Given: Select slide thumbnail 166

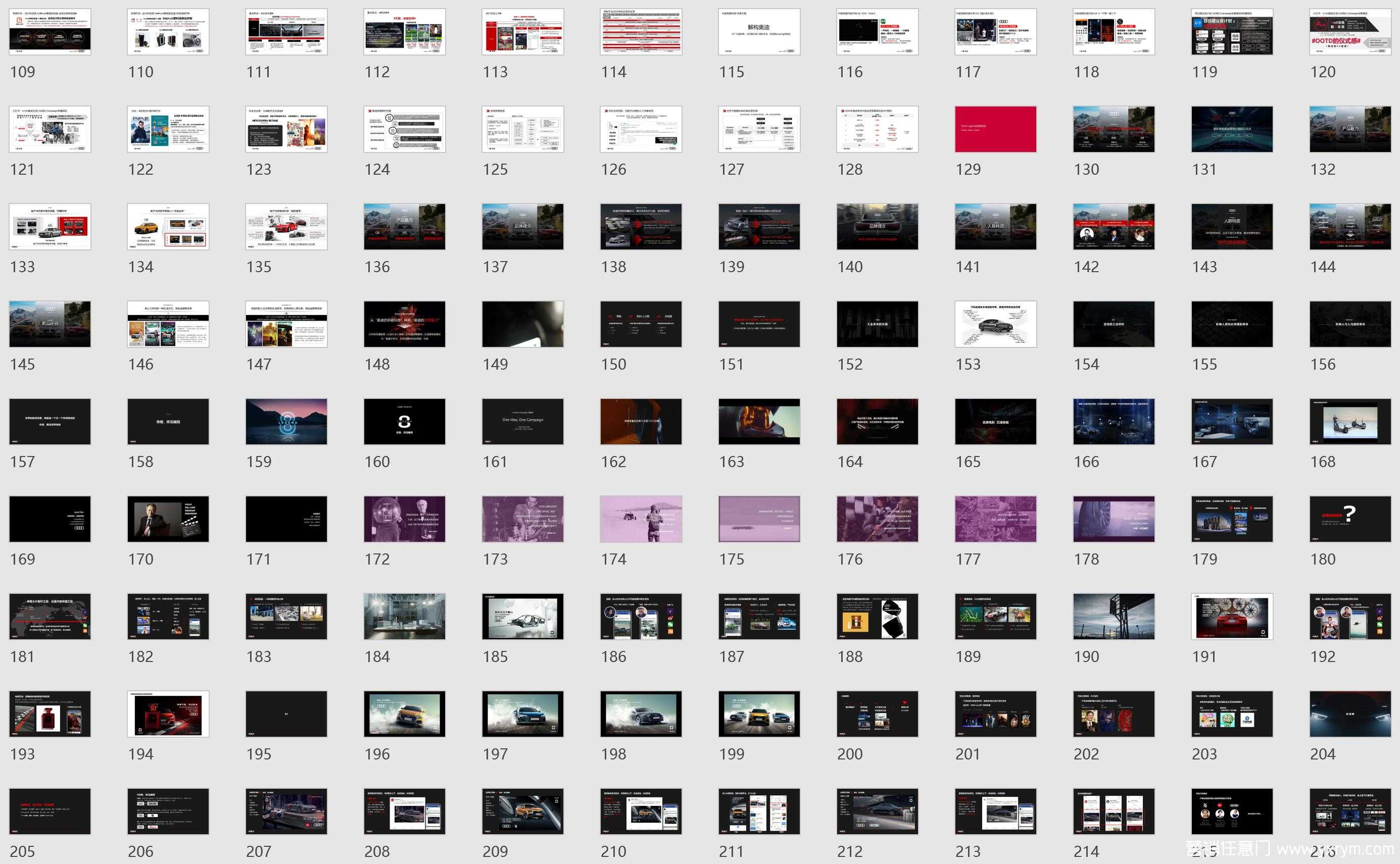Looking at the screenshot, I should pyautogui.click(x=1114, y=422).
